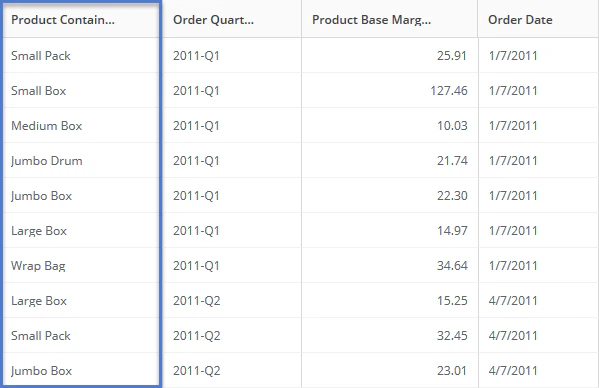Screen dimensions: 599x388
Task: Click 2011-Q2 in the 23.01 row
Action: pyautogui.click(x=197, y=371)
